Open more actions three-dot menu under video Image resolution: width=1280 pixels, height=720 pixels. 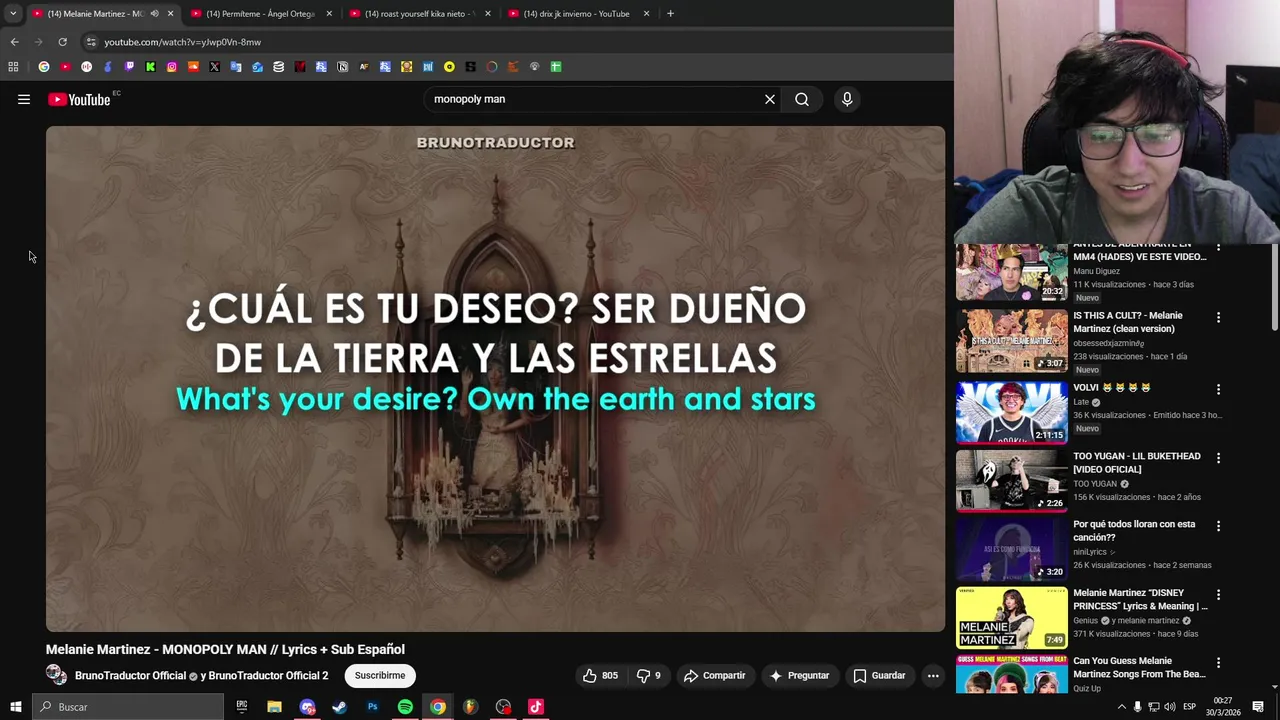933,676
